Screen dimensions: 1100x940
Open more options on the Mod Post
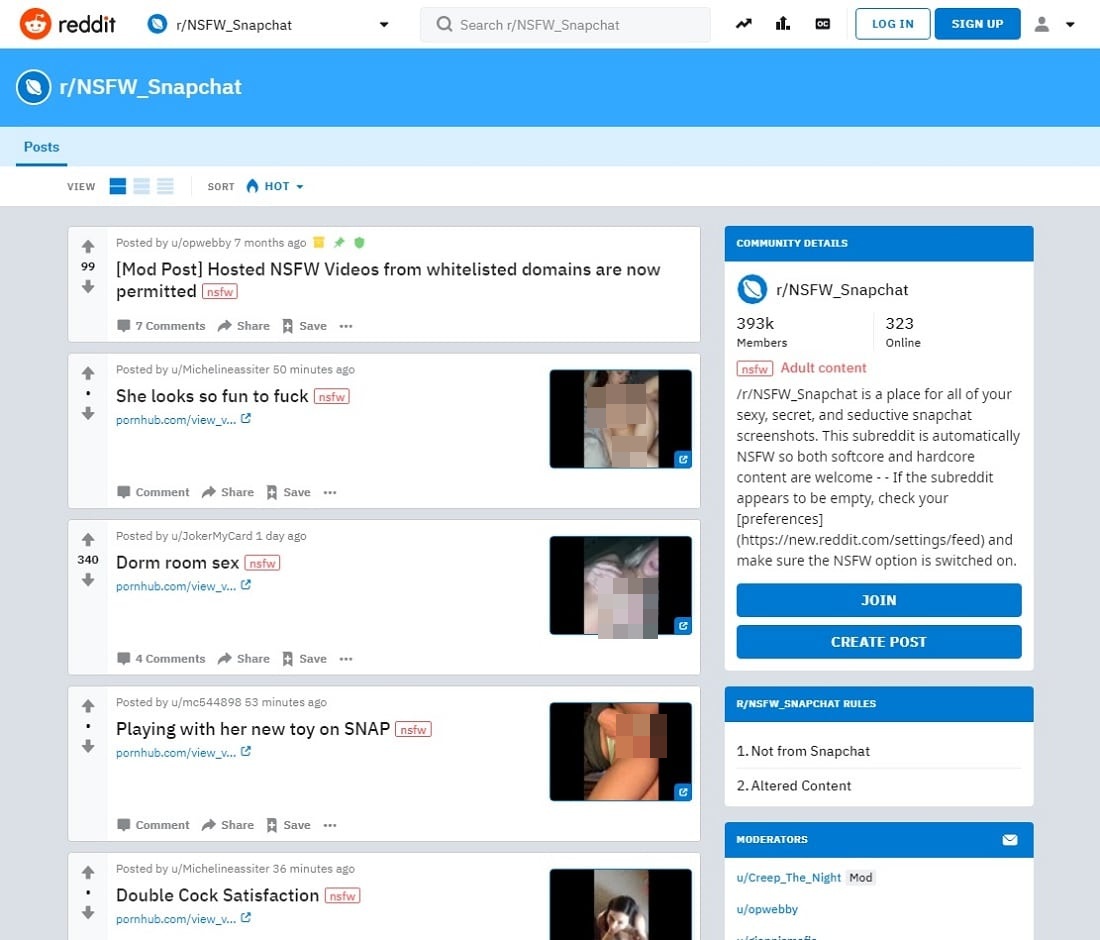(x=346, y=326)
